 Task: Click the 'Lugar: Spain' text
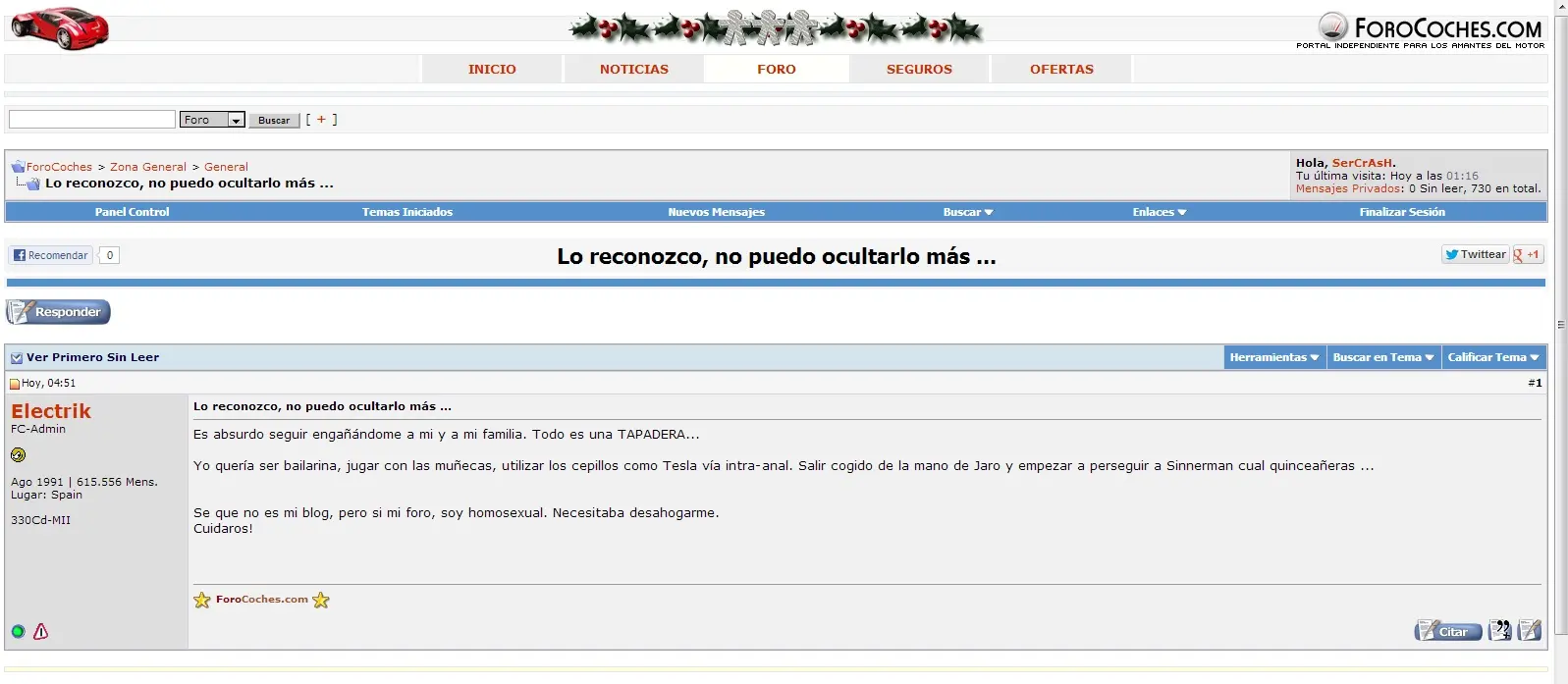(x=46, y=495)
